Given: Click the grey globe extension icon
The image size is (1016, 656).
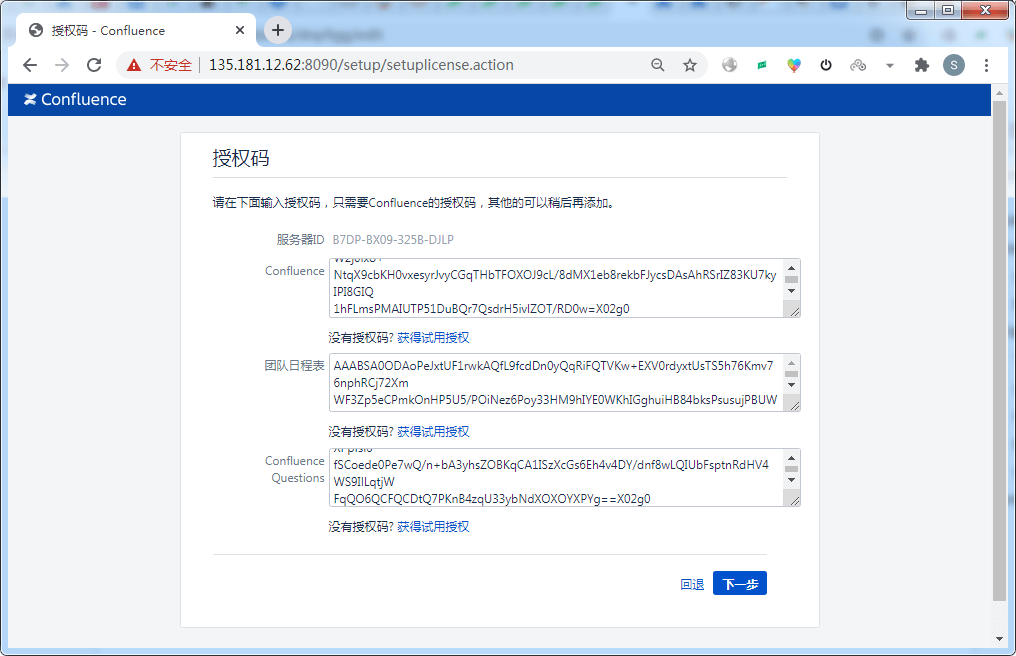Looking at the screenshot, I should (x=730, y=65).
